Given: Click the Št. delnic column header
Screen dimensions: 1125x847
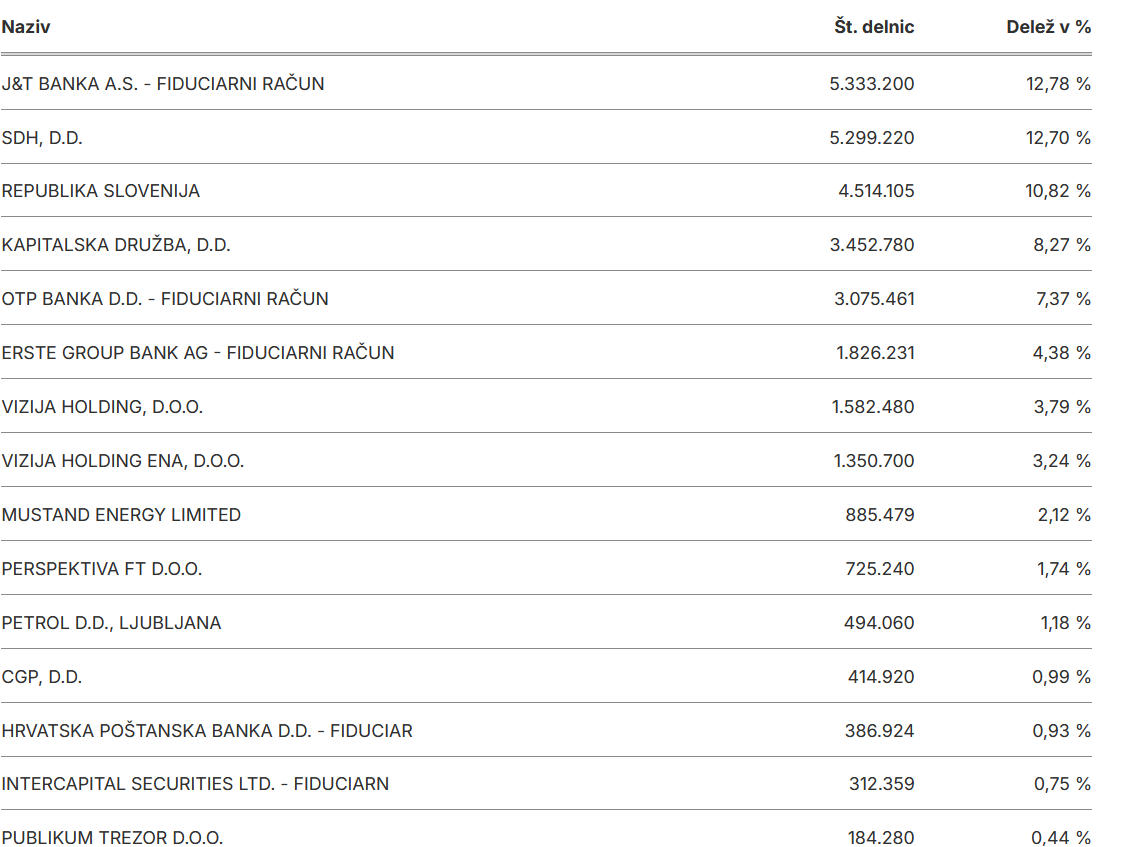Looking at the screenshot, I should coord(874,27).
